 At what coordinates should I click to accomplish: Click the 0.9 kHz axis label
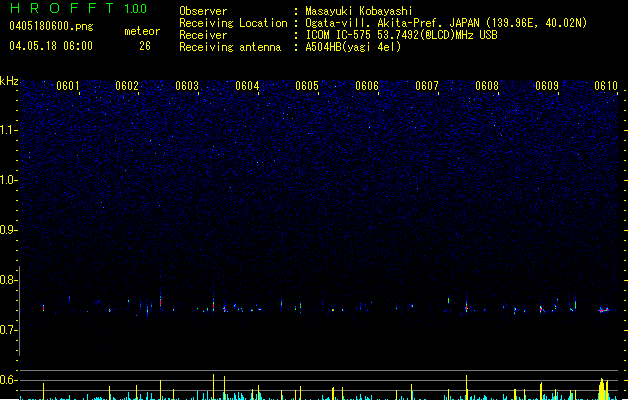click(9, 230)
